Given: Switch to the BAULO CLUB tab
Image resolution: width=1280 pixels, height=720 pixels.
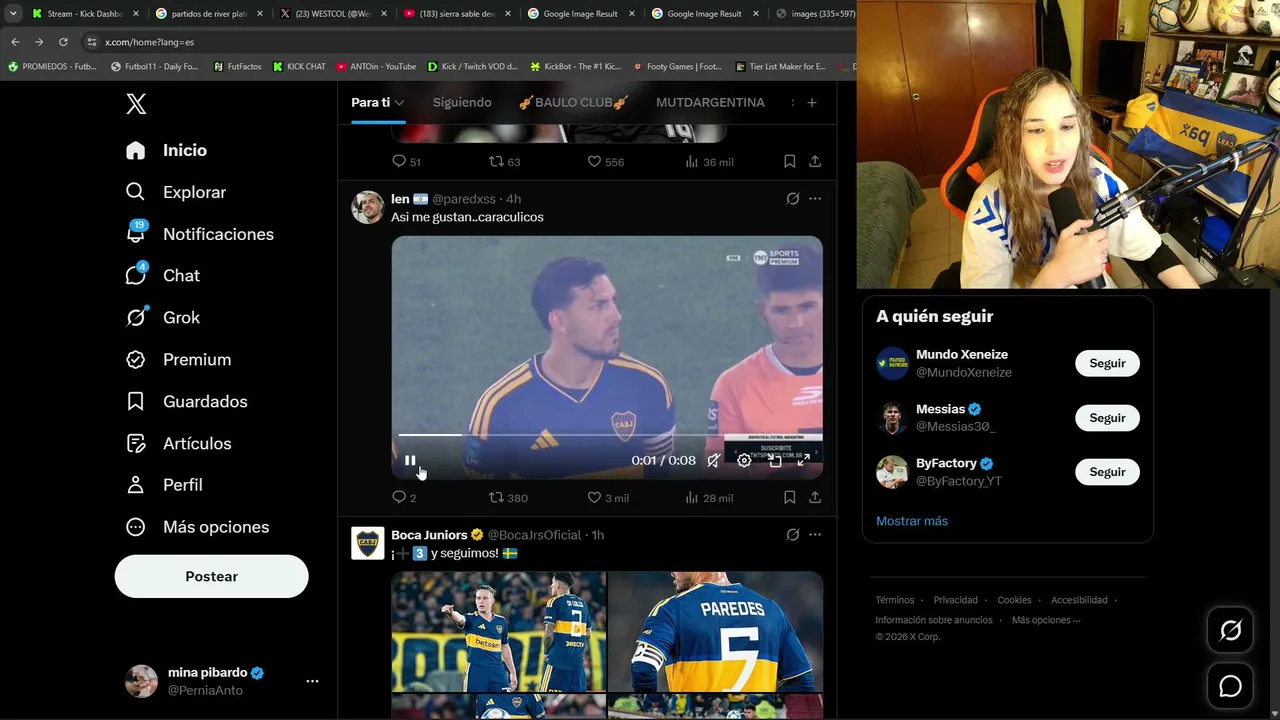Looking at the screenshot, I should [x=574, y=102].
